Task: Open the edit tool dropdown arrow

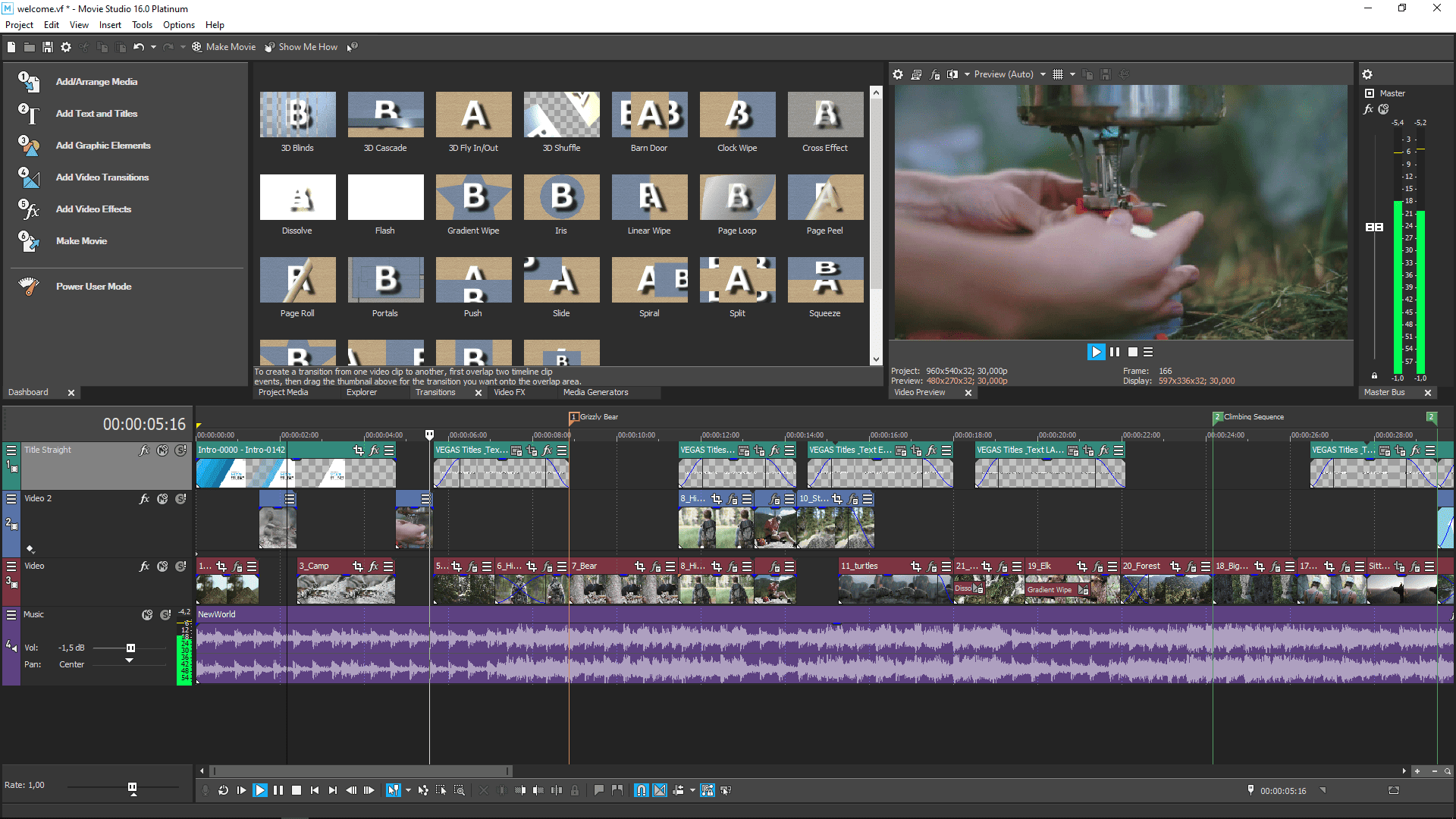Action: [x=408, y=791]
